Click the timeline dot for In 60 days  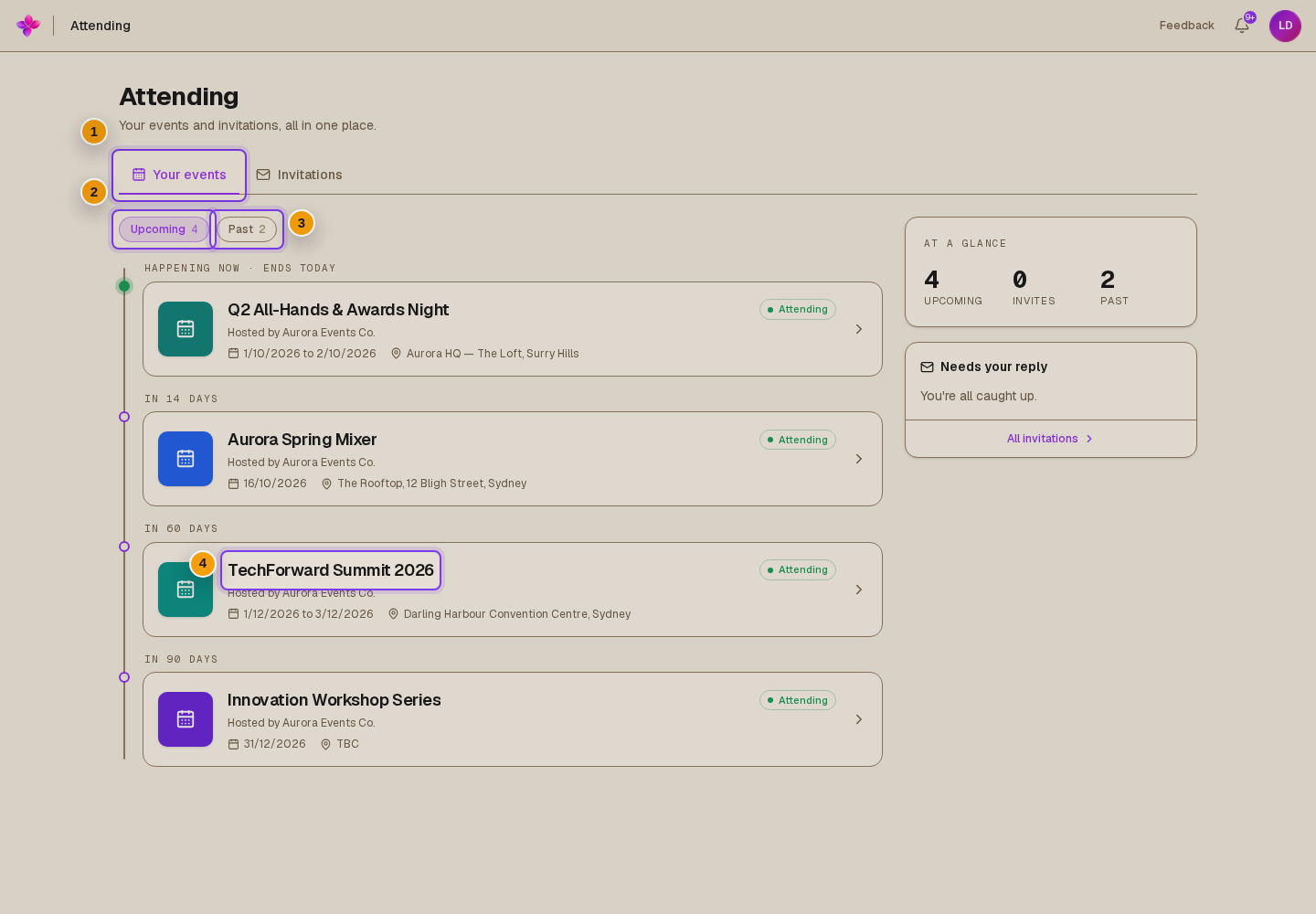(x=124, y=547)
